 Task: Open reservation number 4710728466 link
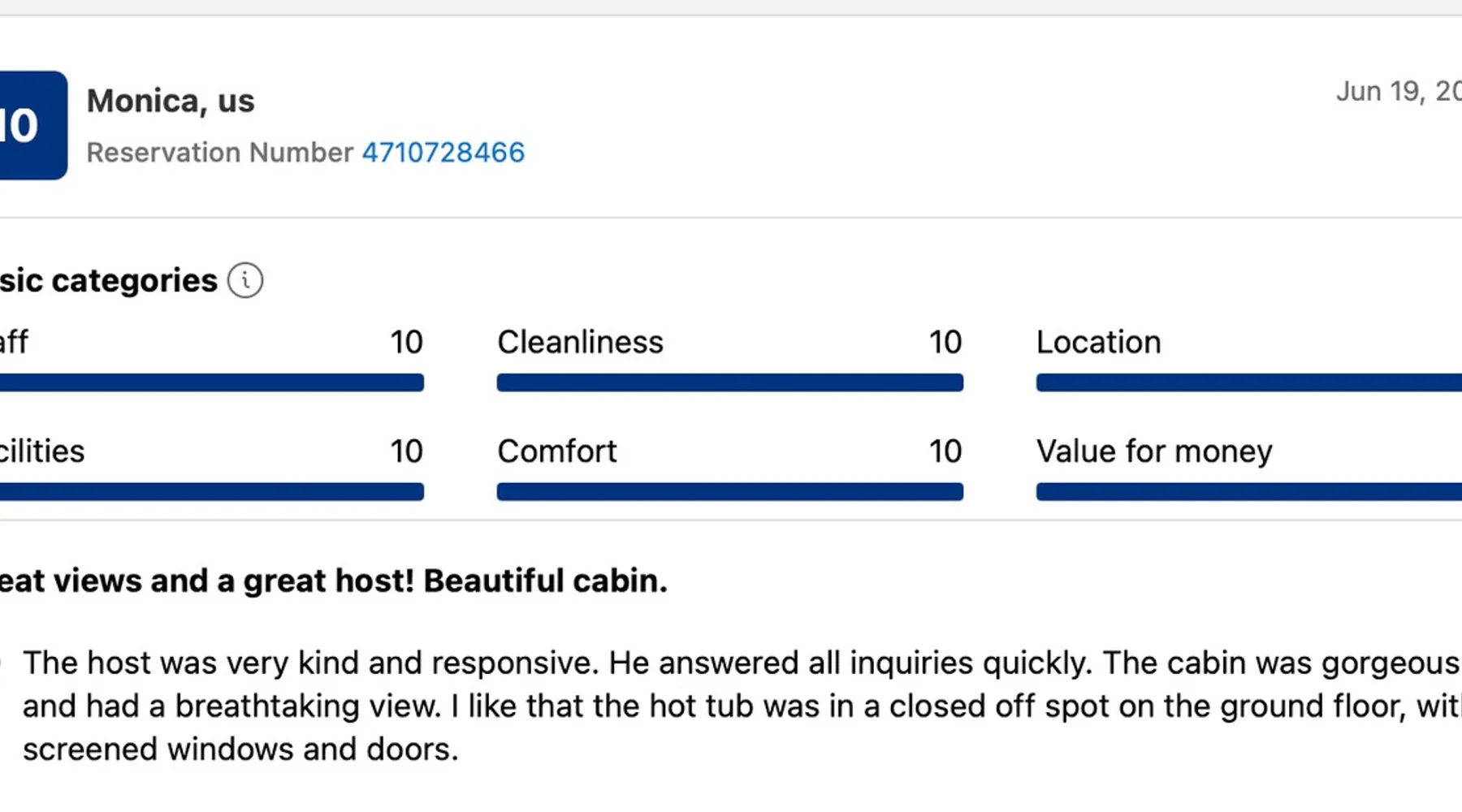(443, 153)
